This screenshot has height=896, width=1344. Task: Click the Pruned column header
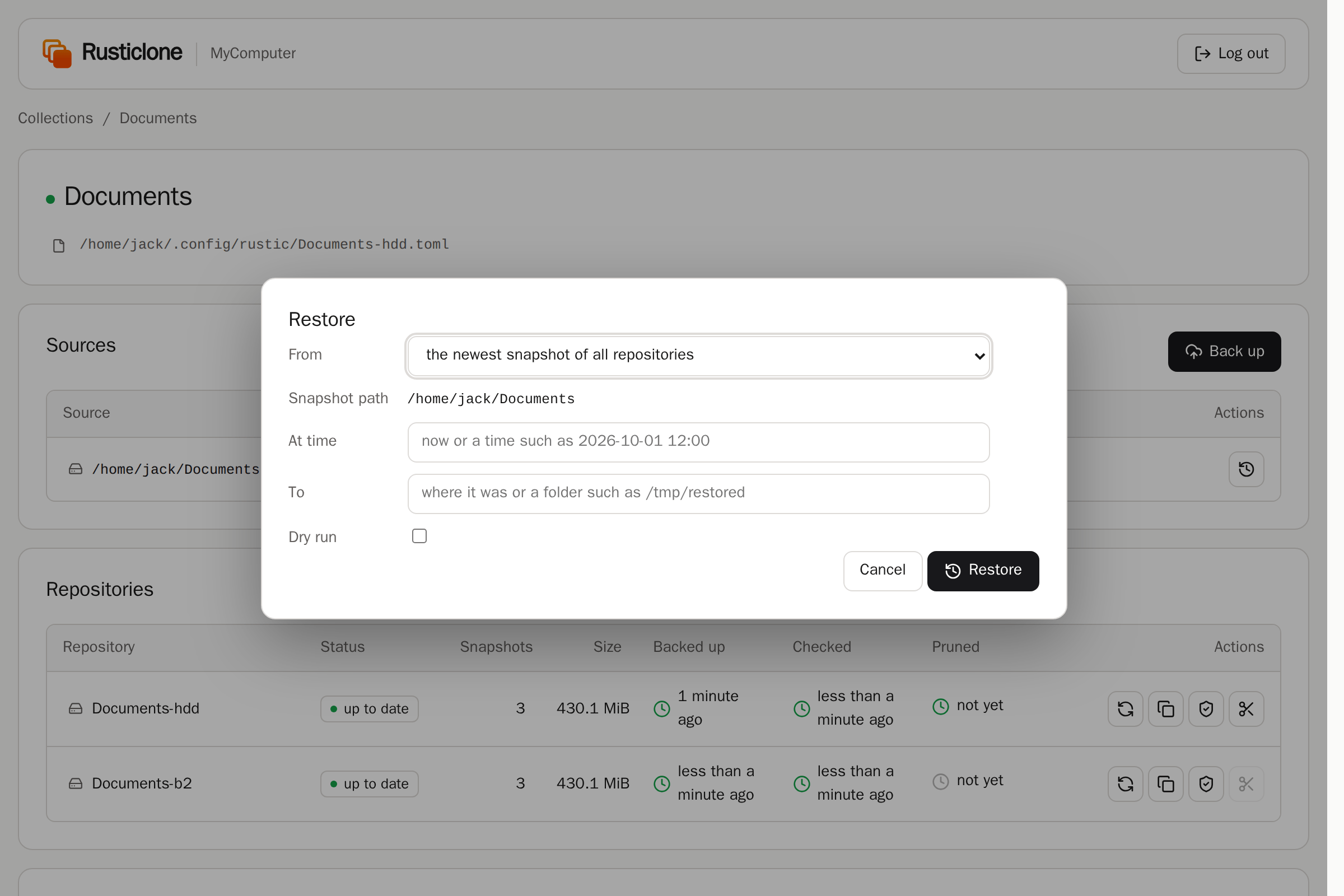coord(955,647)
